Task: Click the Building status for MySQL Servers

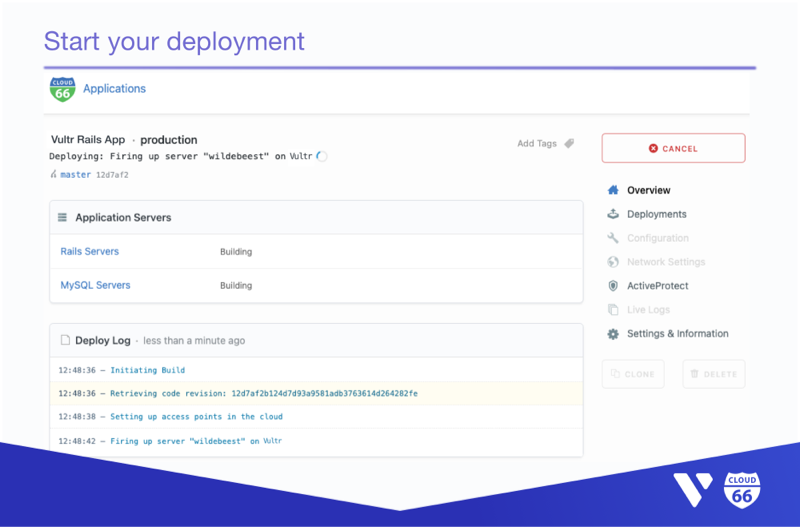Action: coord(236,286)
